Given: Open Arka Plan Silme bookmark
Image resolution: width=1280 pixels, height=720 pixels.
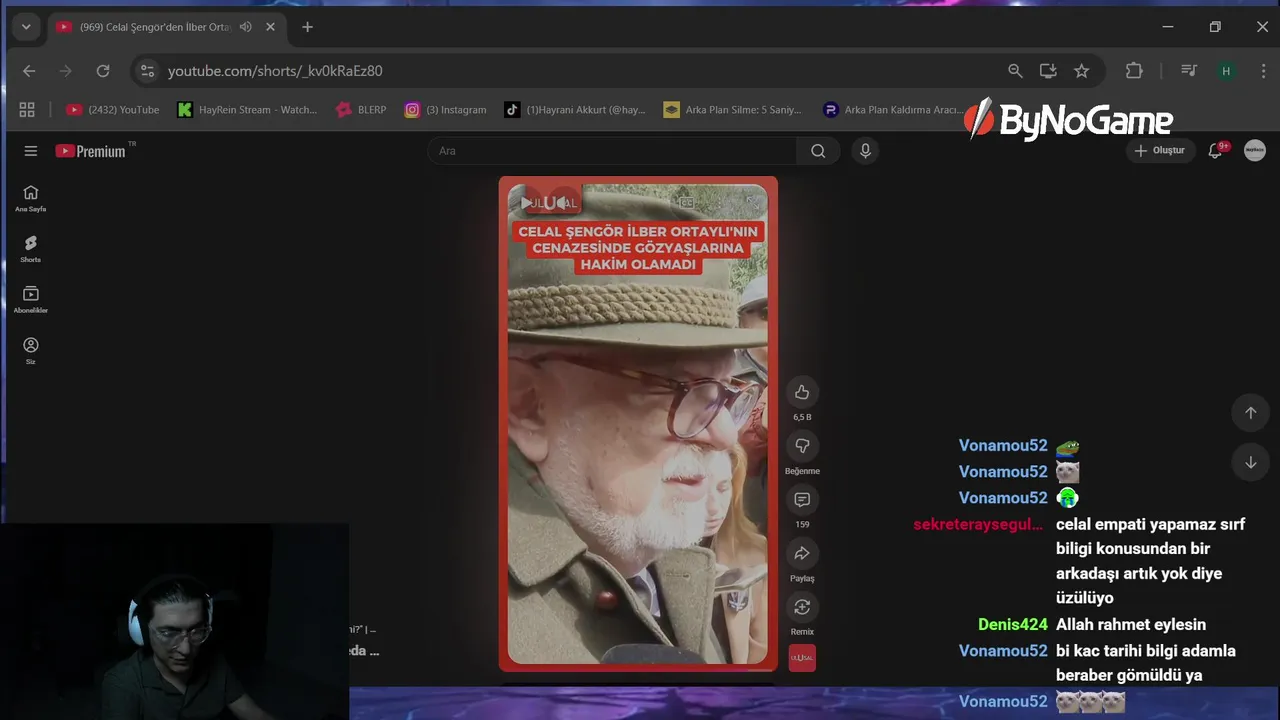Looking at the screenshot, I should tap(733, 110).
